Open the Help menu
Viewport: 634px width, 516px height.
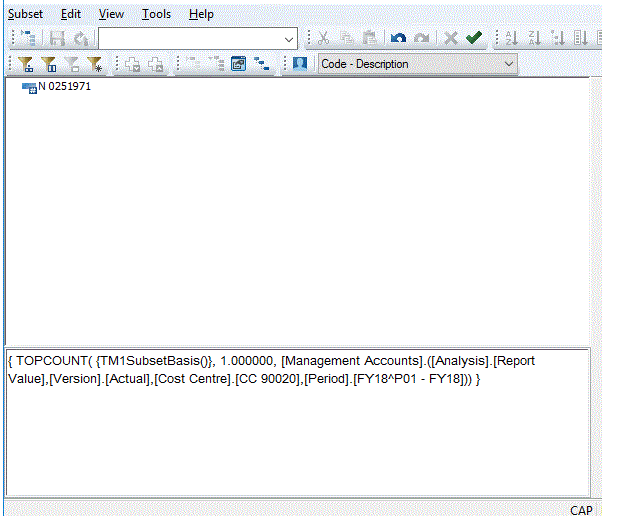coord(201,14)
